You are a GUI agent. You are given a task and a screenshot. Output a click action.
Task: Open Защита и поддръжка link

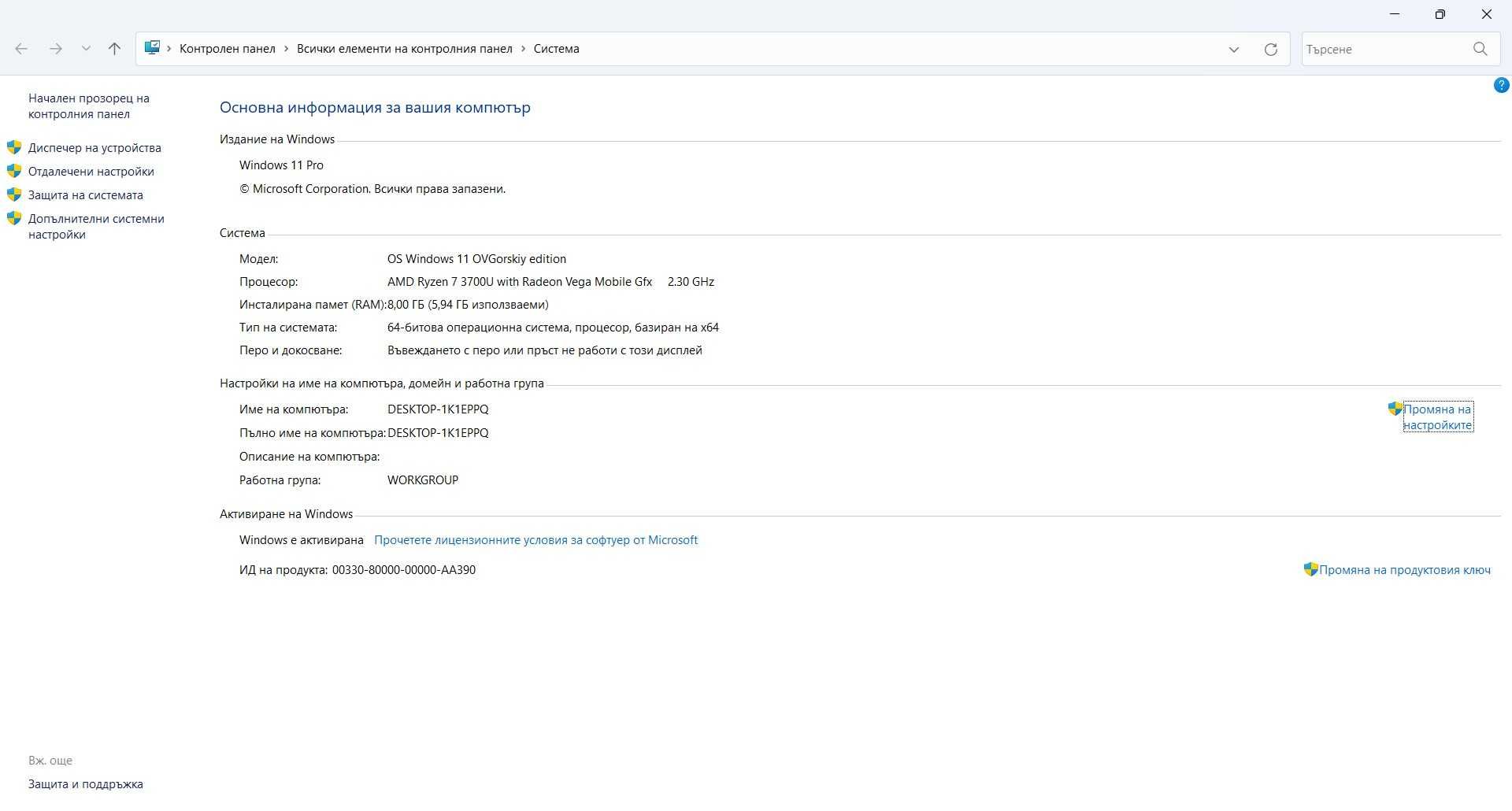pos(86,784)
